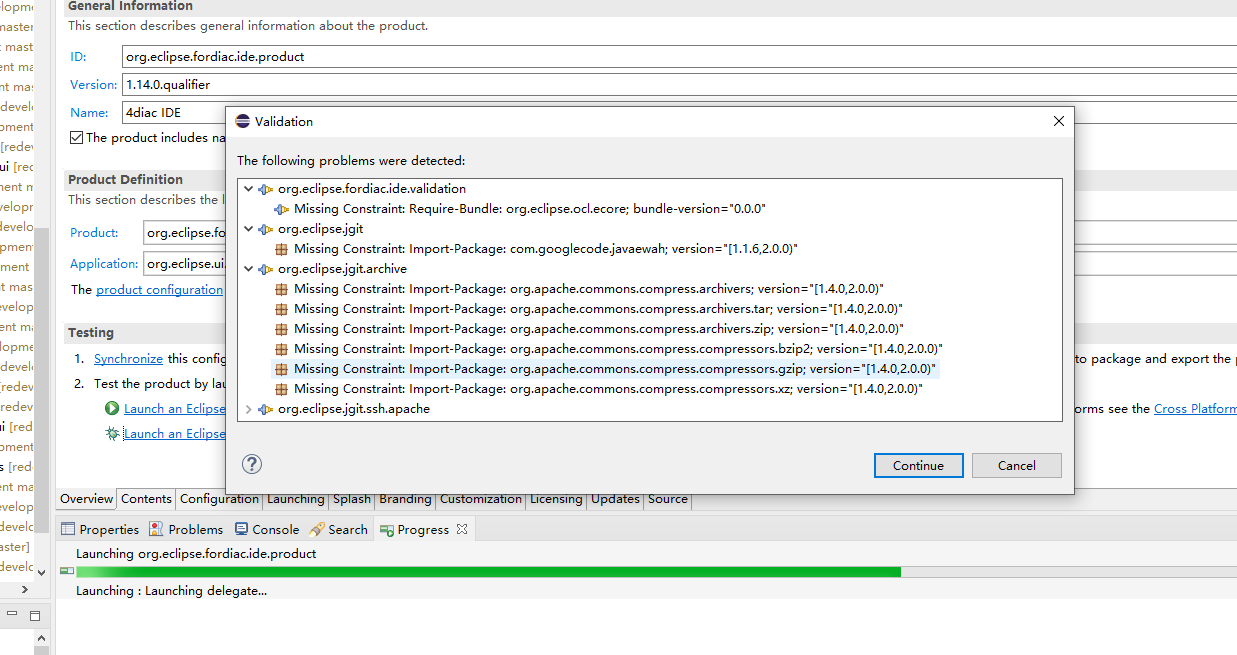
Task: Click into the Version field
Action: [679, 84]
